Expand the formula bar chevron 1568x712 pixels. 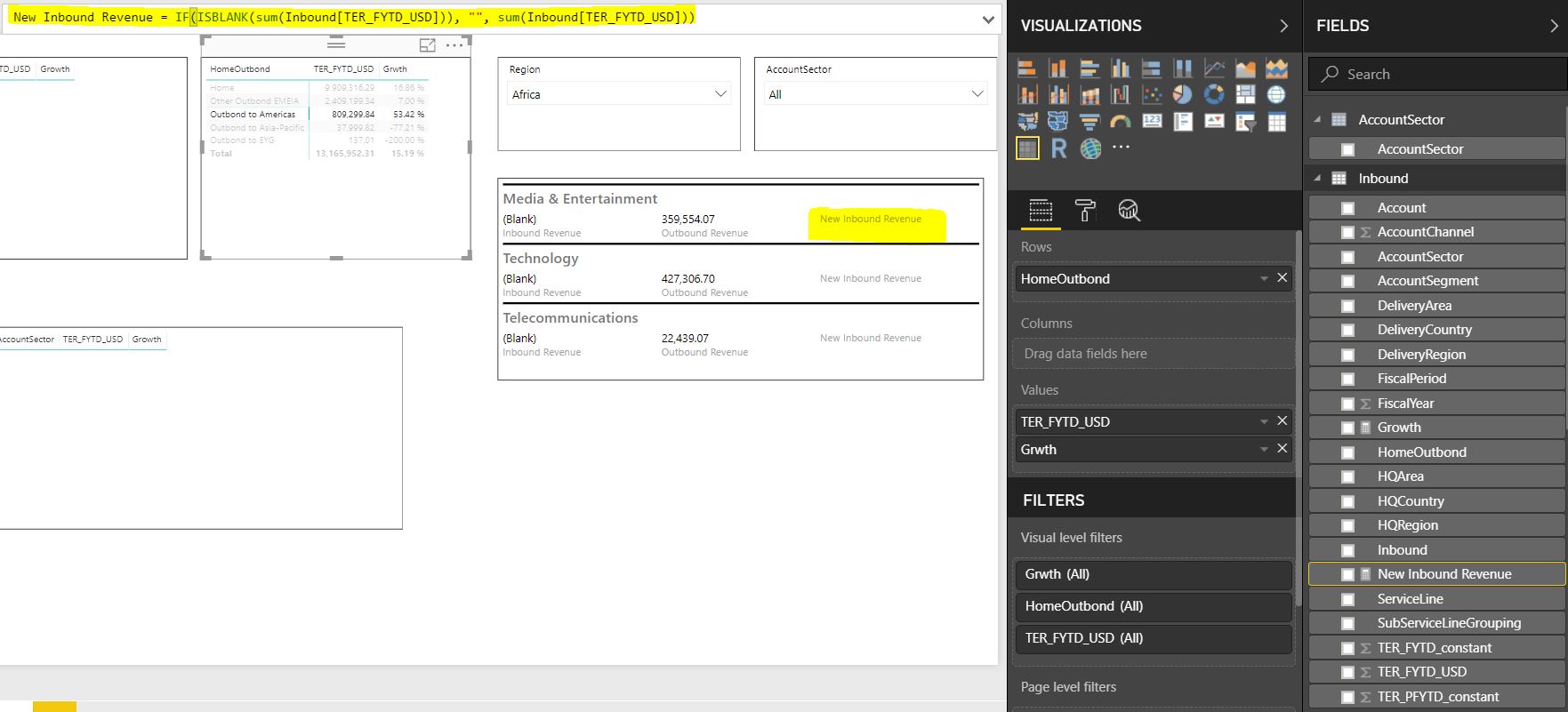coord(988,20)
